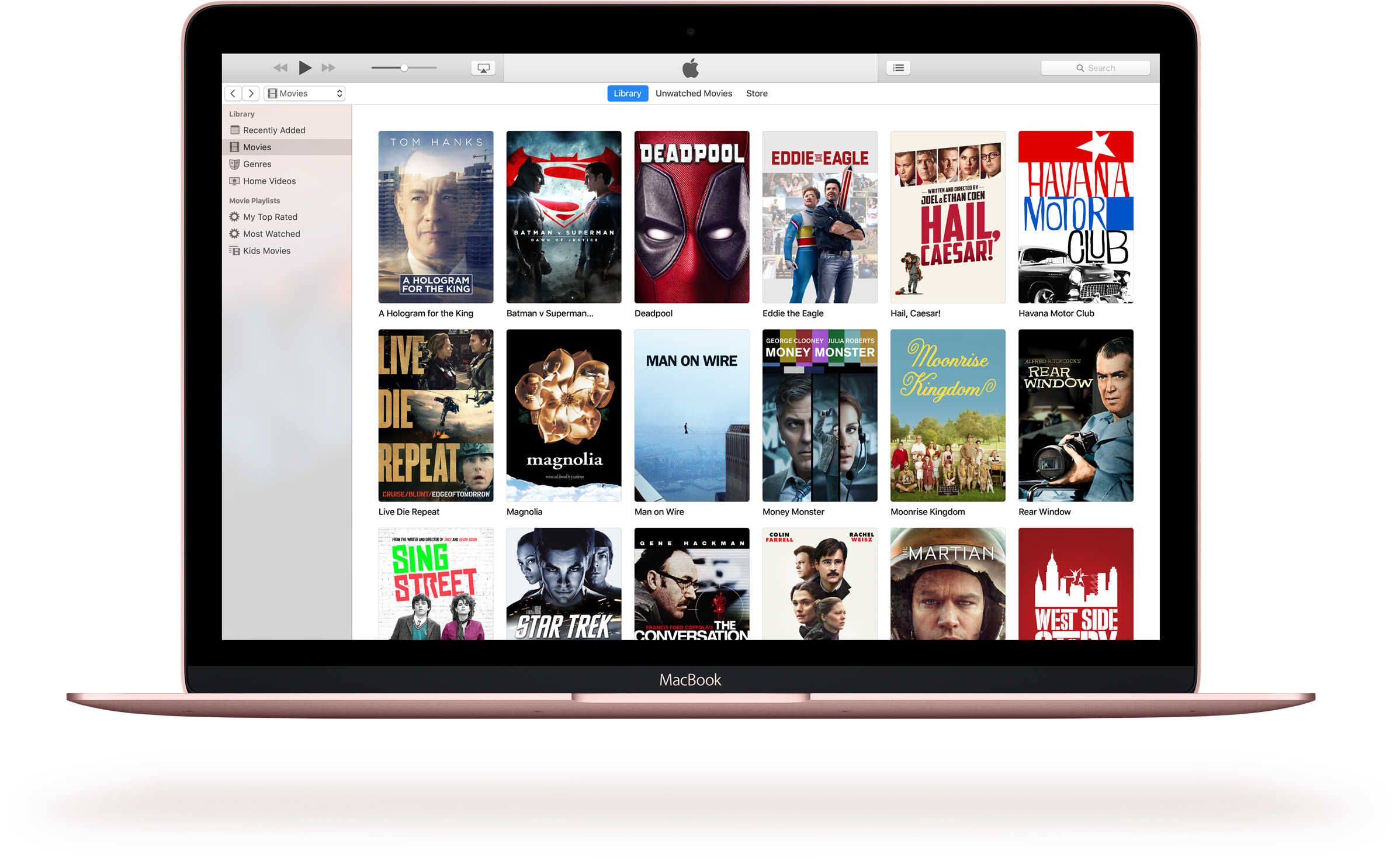
Task: Open The Conversation poster
Action: (x=692, y=584)
